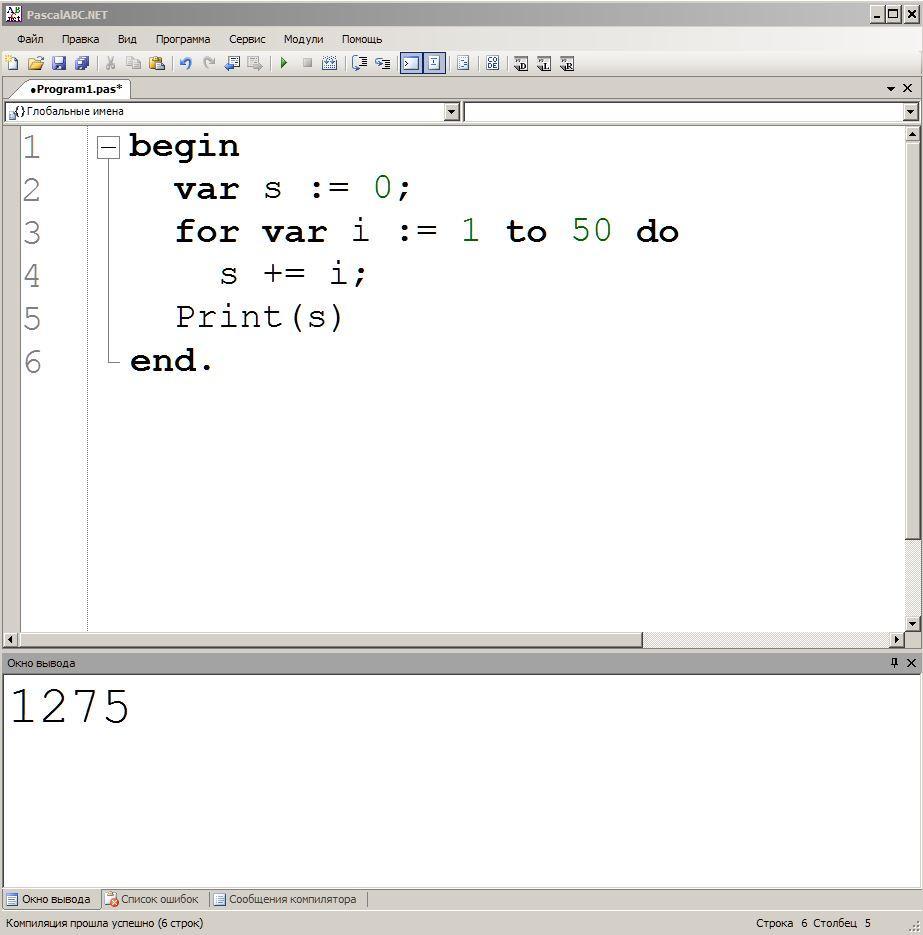The height and width of the screenshot is (935, 923).
Task: Minimize the PascalABC.NET window
Action: [876, 14]
